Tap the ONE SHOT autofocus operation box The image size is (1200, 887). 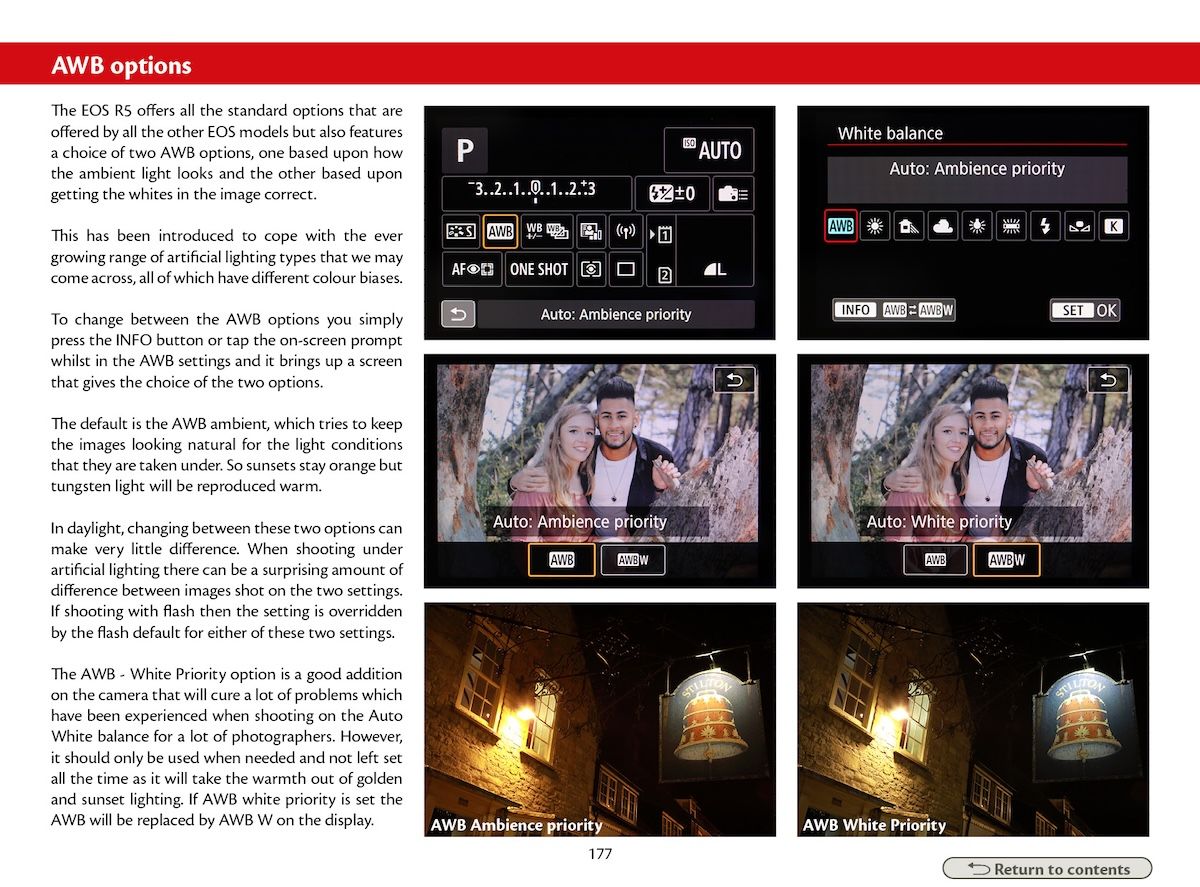[x=539, y=269]
